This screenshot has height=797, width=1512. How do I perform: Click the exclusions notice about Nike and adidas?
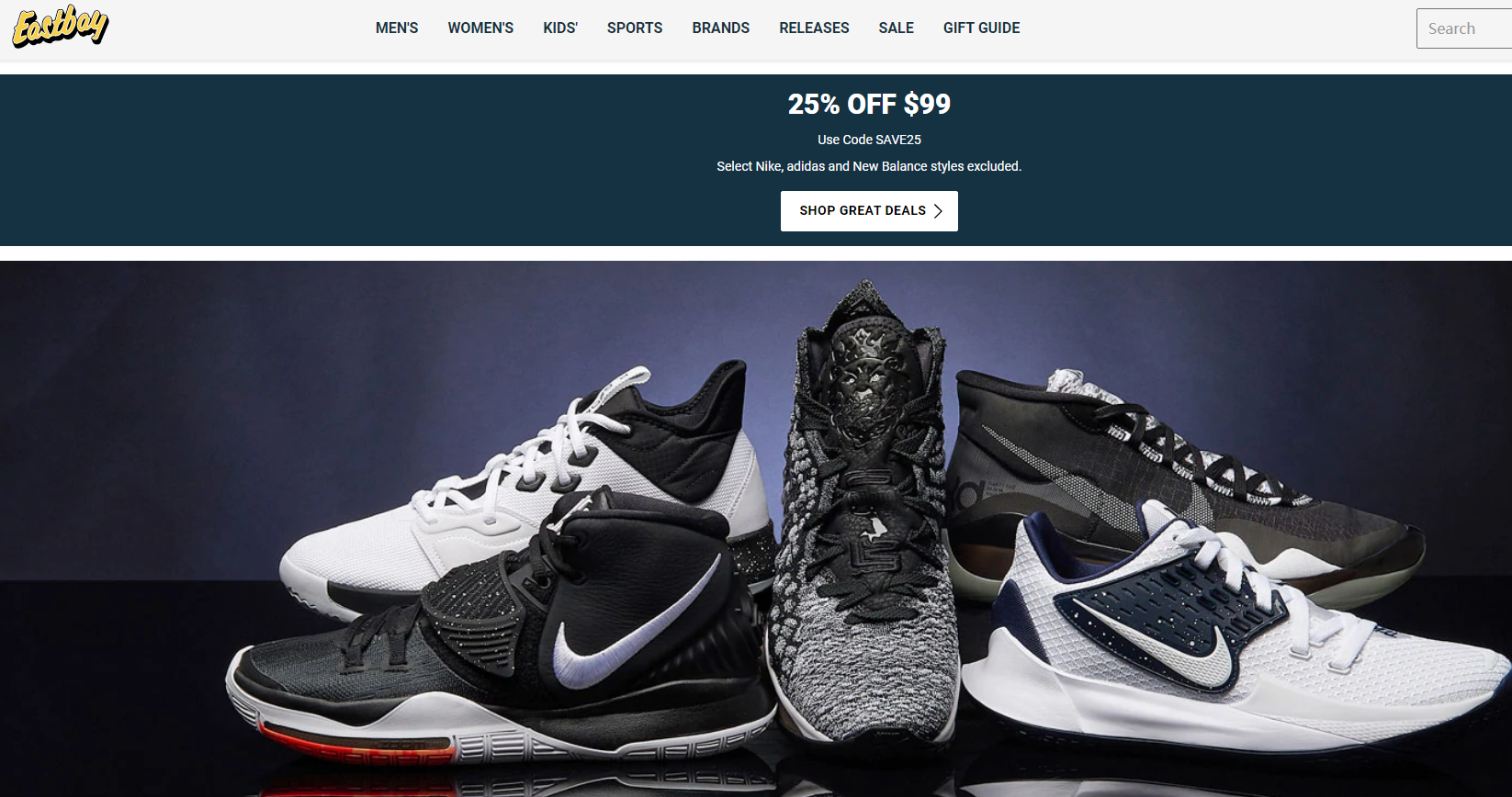pyautogui.click(x=869, y=166)
